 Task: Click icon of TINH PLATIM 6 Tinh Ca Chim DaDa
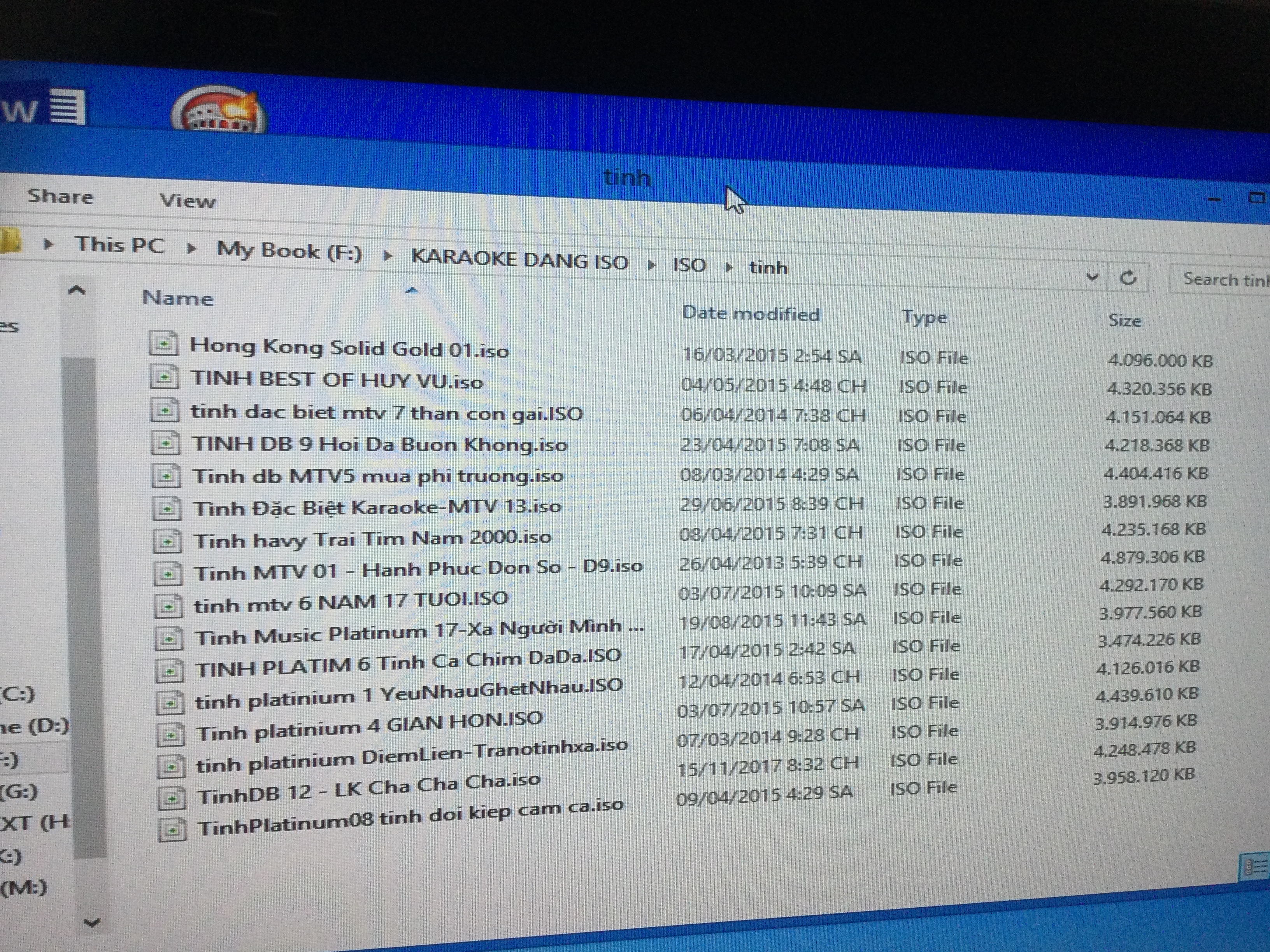tap(170, 670)
